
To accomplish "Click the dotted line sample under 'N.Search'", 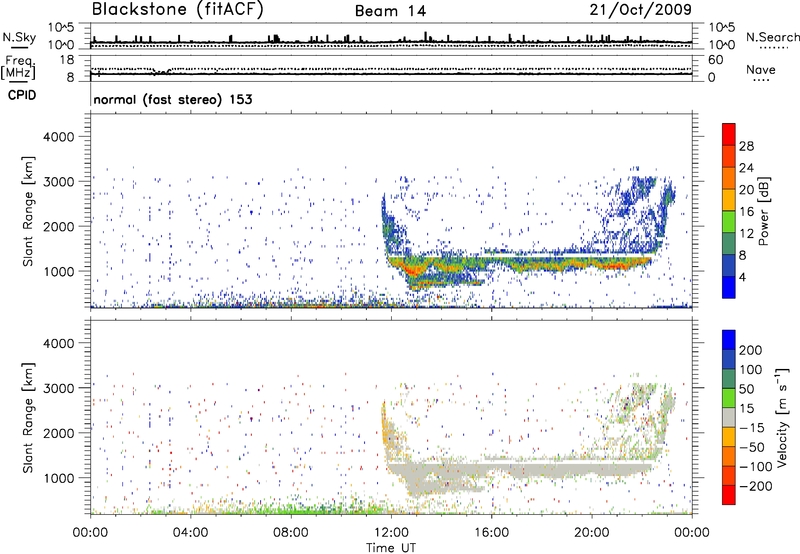I will pos(773,47).
